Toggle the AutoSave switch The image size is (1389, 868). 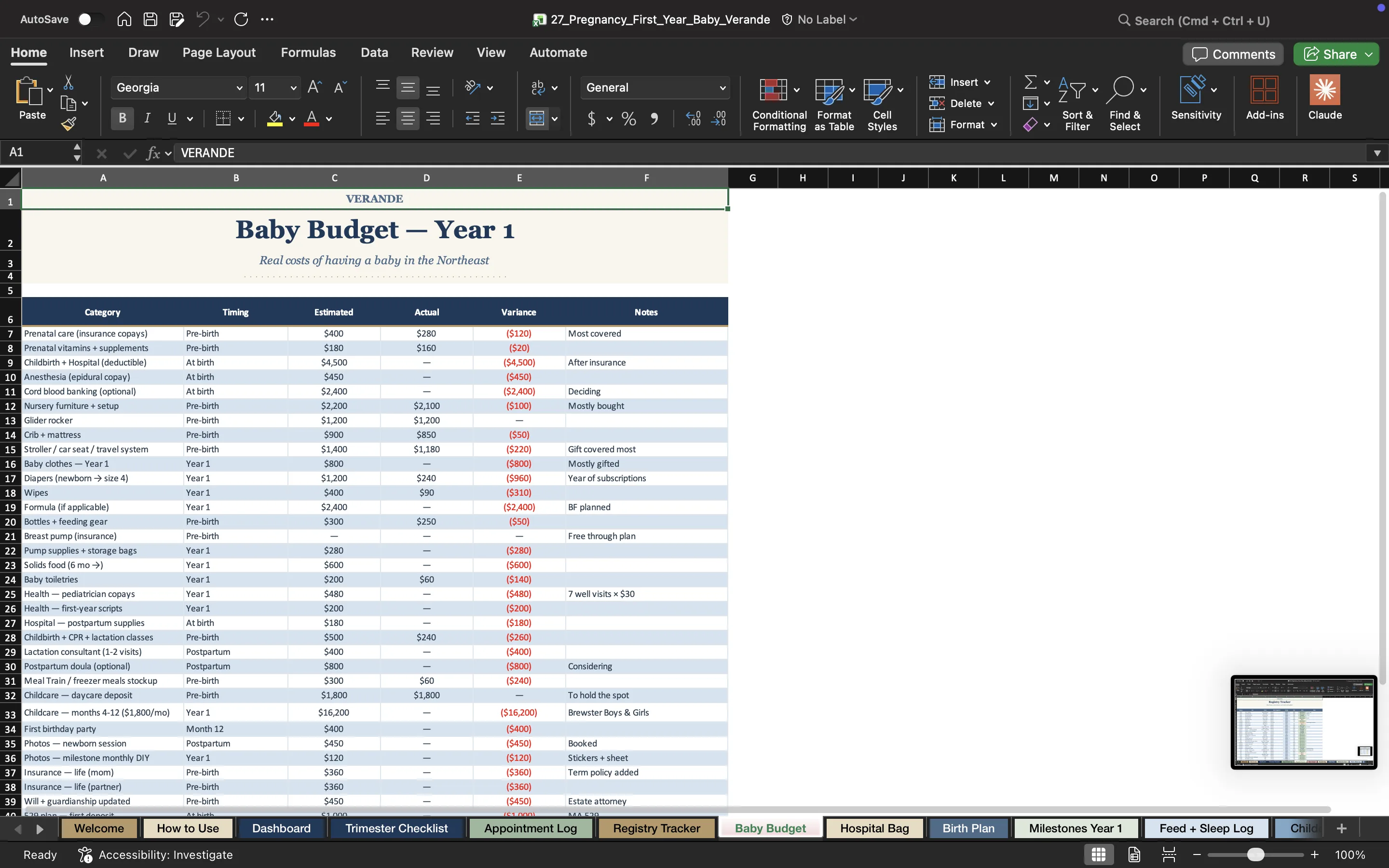tap(91, 19)
